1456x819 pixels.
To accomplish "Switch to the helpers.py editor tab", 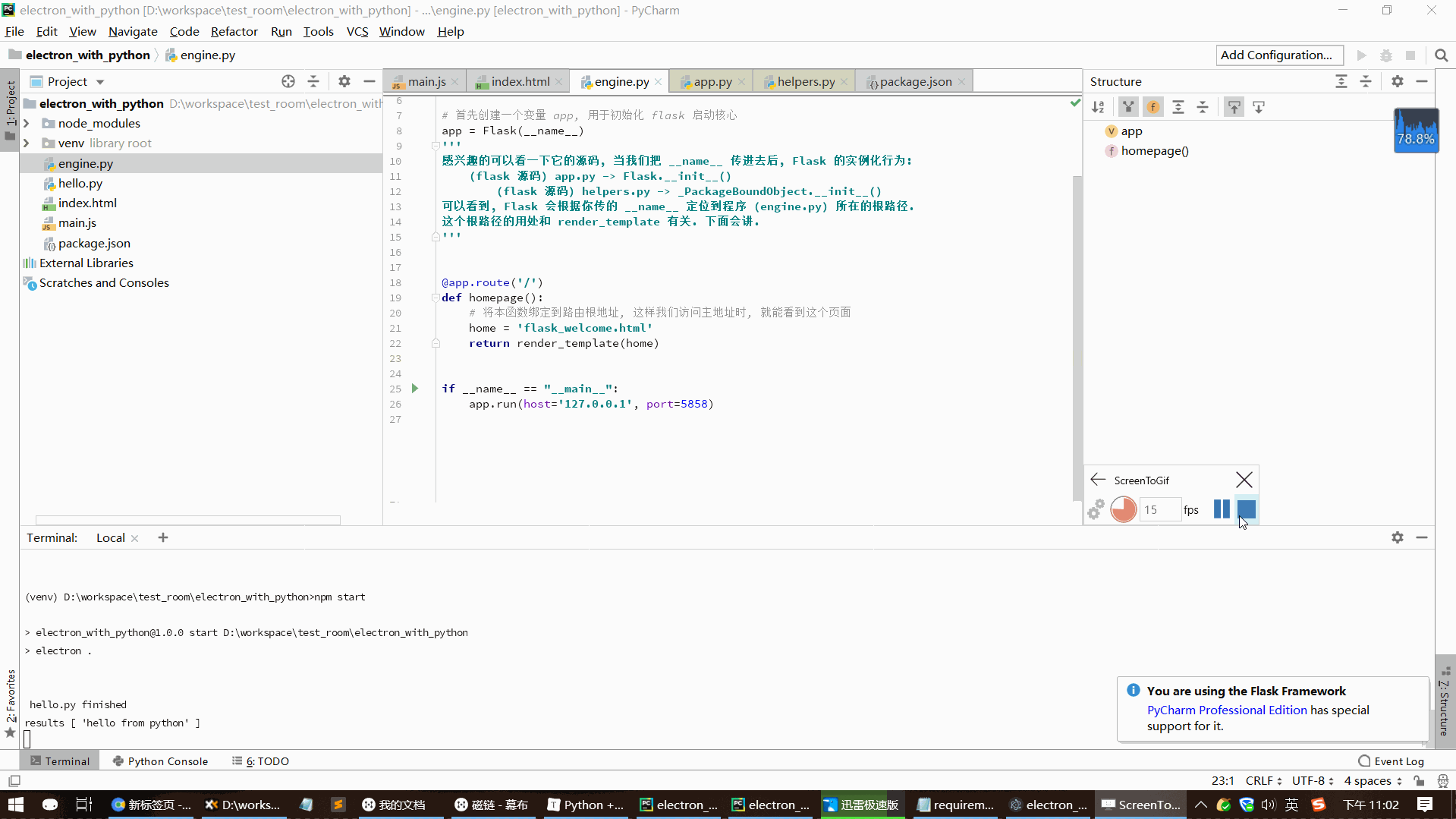I will click(805, 81).
